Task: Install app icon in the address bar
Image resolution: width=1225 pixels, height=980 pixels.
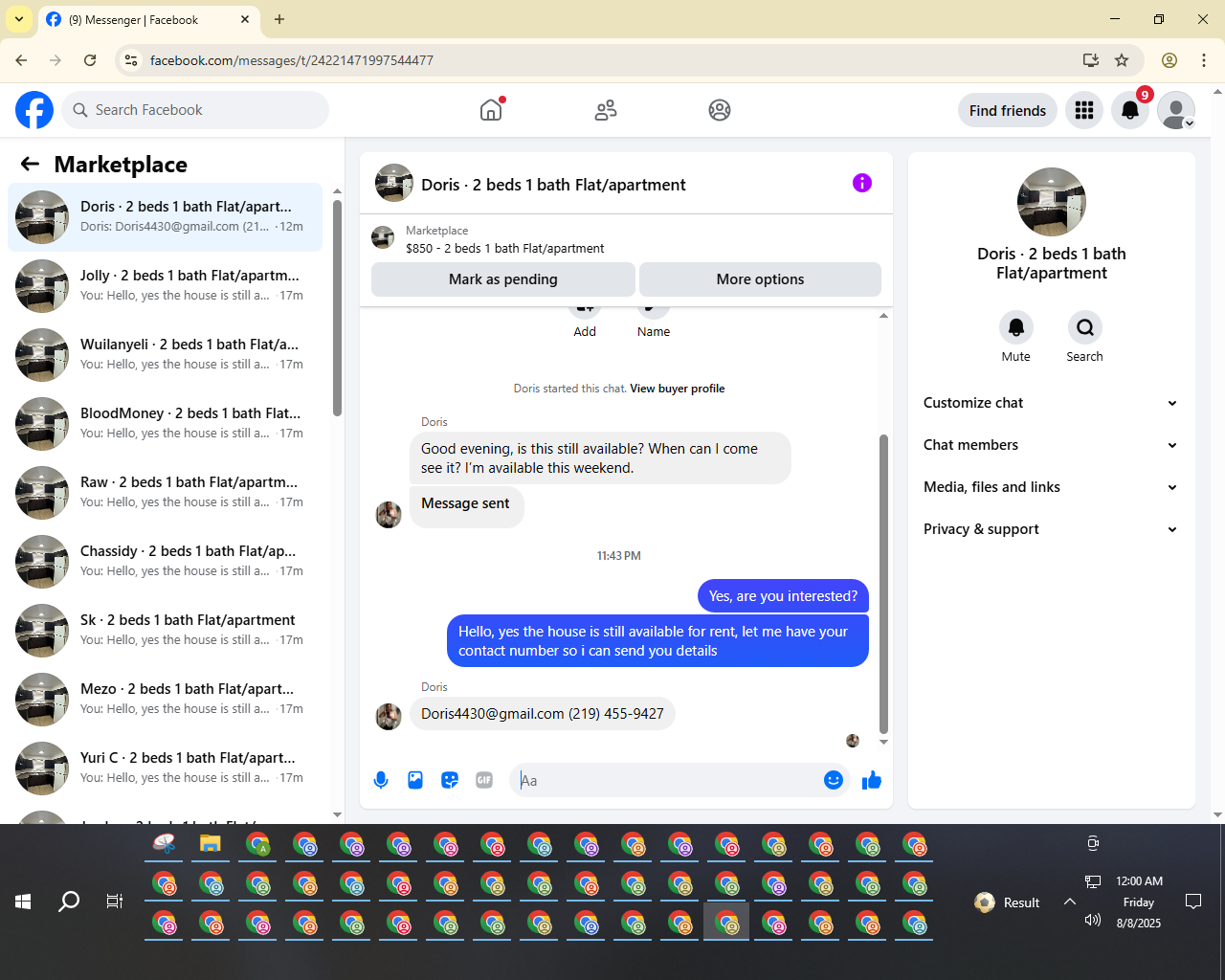Action: pos(1091,60)
